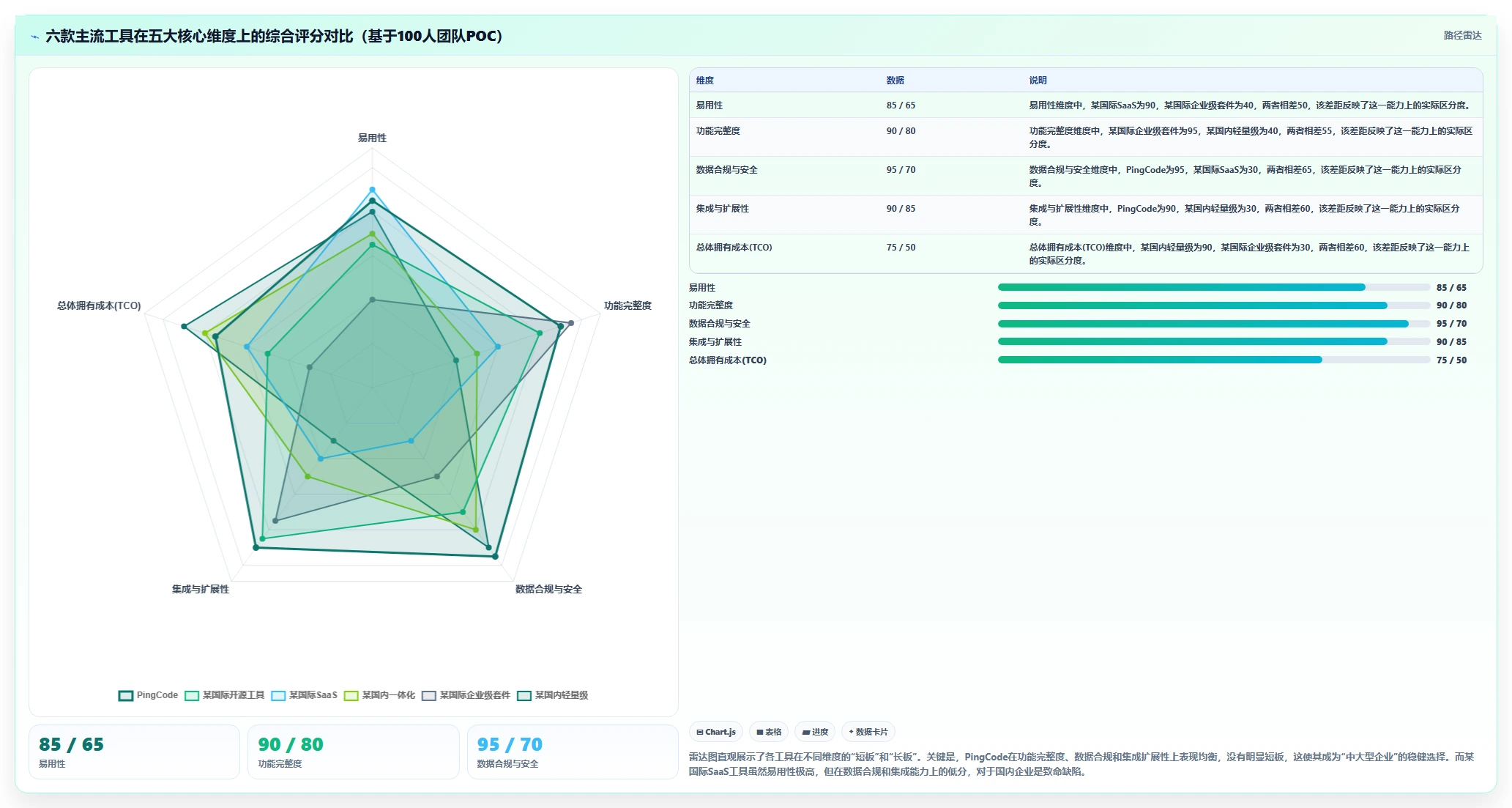This screenshot has width=1512, height=808.
Task: Click the 易用性 description text in table
Action: coord(1250,105)
